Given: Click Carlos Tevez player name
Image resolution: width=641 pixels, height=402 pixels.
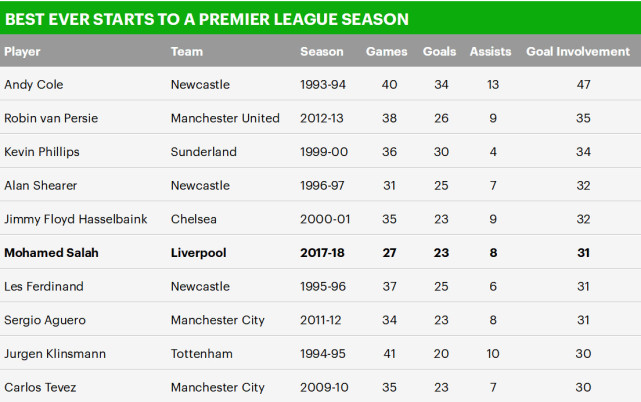Looking at the screenshot, I should (x=40, y=387).
